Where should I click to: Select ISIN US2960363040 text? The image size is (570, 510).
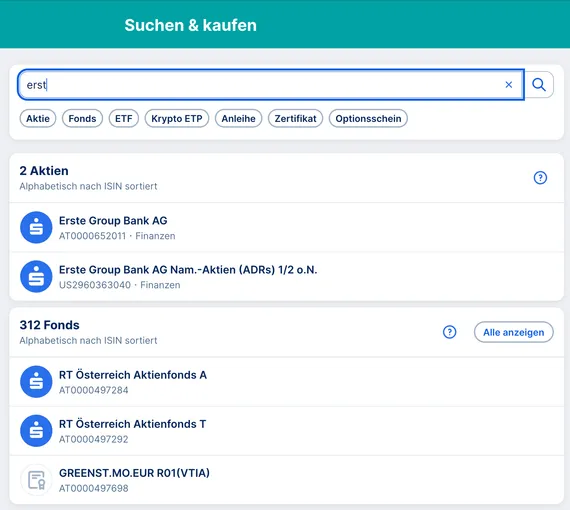click(x=95, y=285)
